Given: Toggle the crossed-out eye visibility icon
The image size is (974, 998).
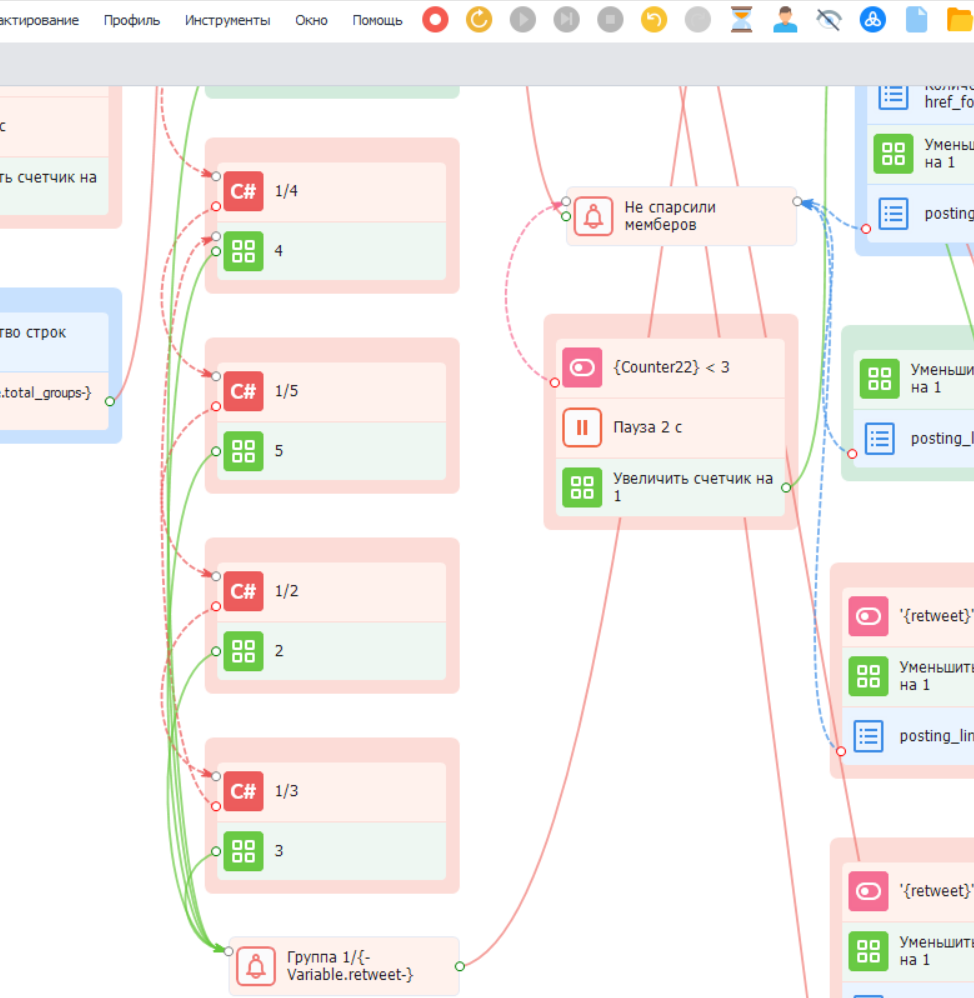Looking at the screenshot, I should pos(828,19).
